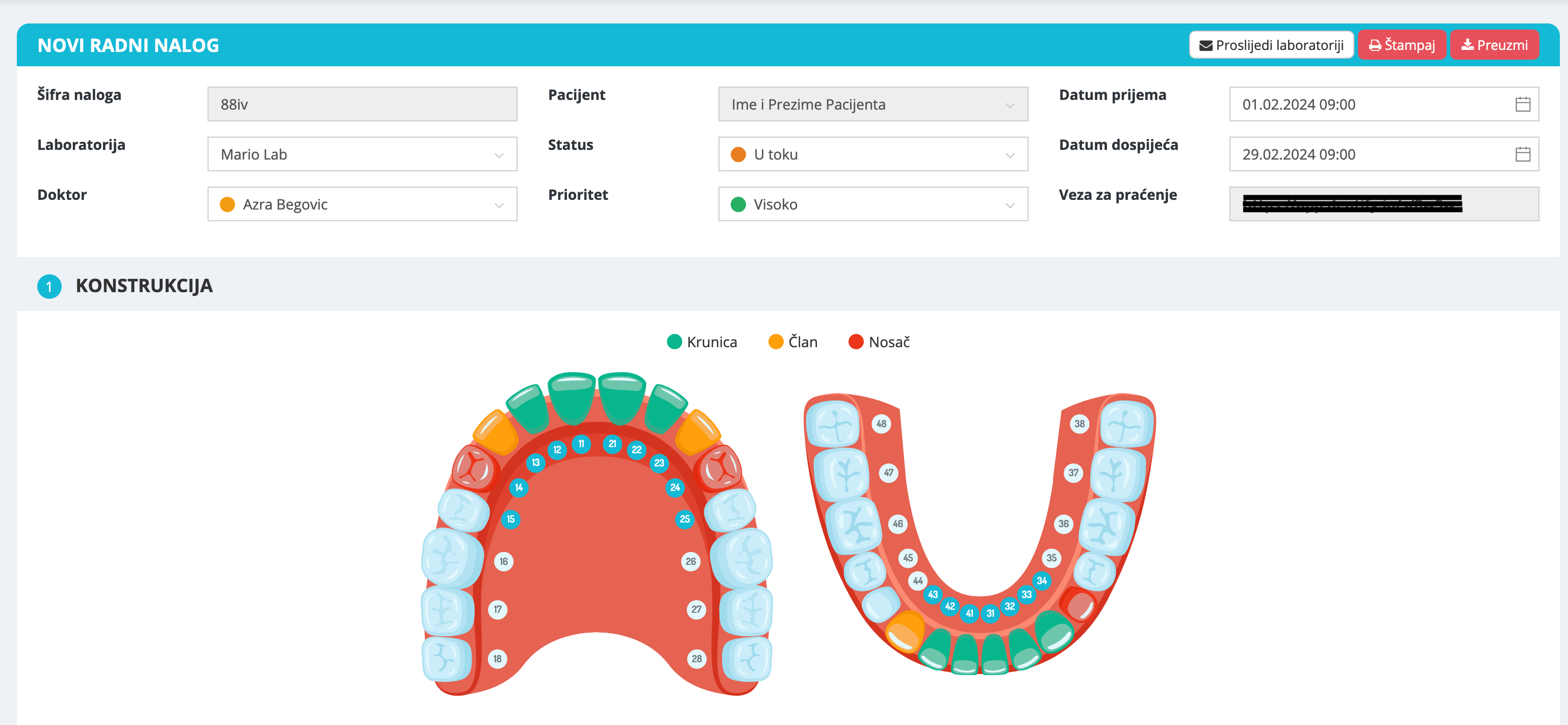Click the Preuzmi download button
This screenshot has height=725, width=1568.
click(x=1495, y=45)
